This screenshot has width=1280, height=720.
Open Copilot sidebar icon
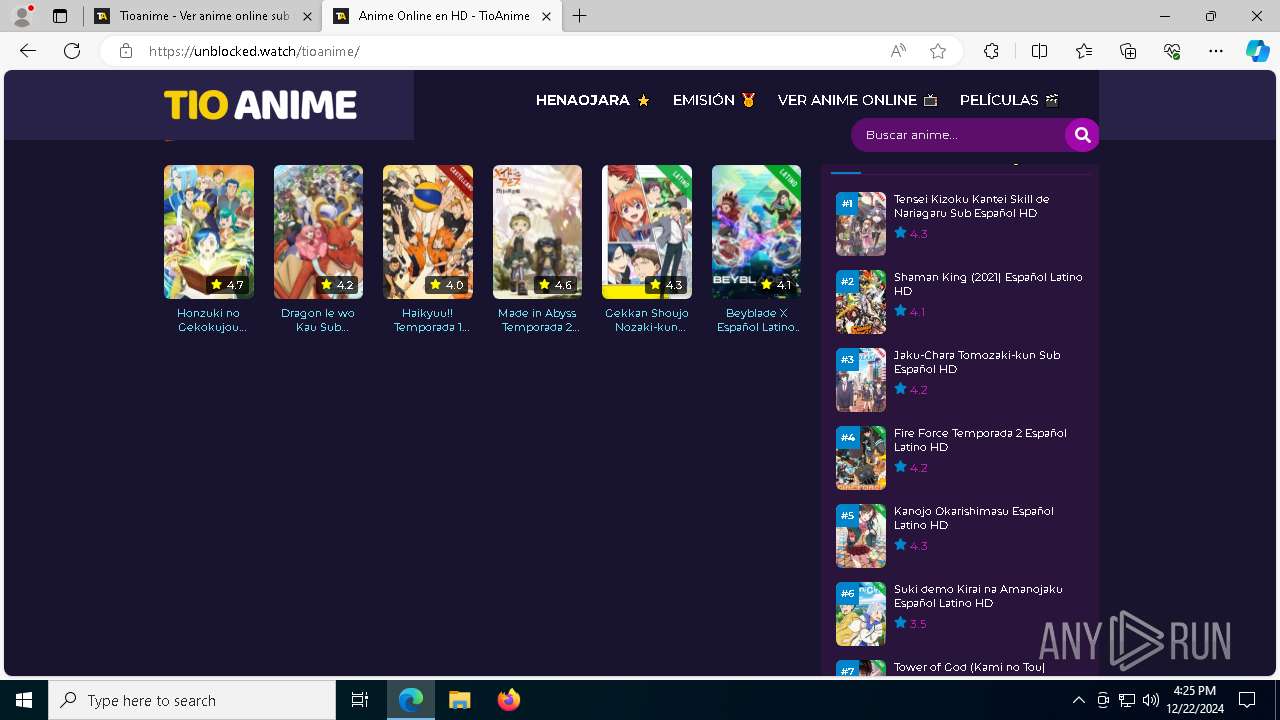pos(1258,51)
